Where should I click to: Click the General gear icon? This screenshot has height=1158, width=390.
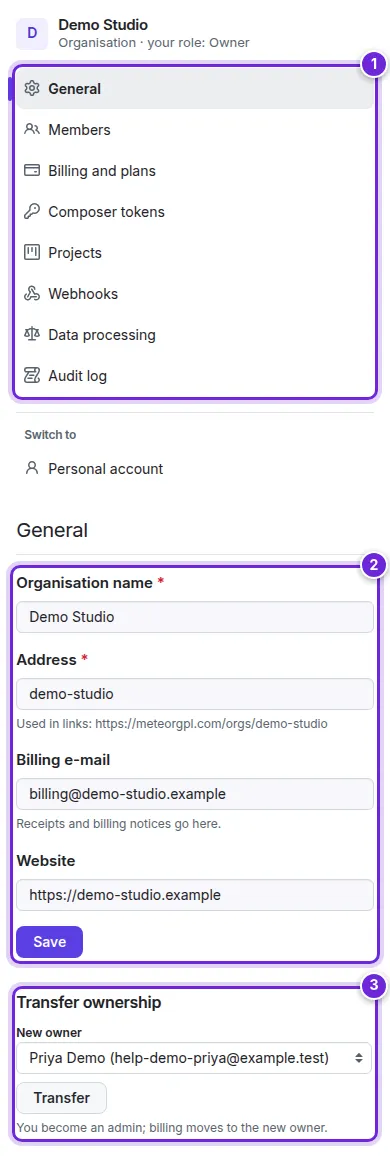pos(32,89)
